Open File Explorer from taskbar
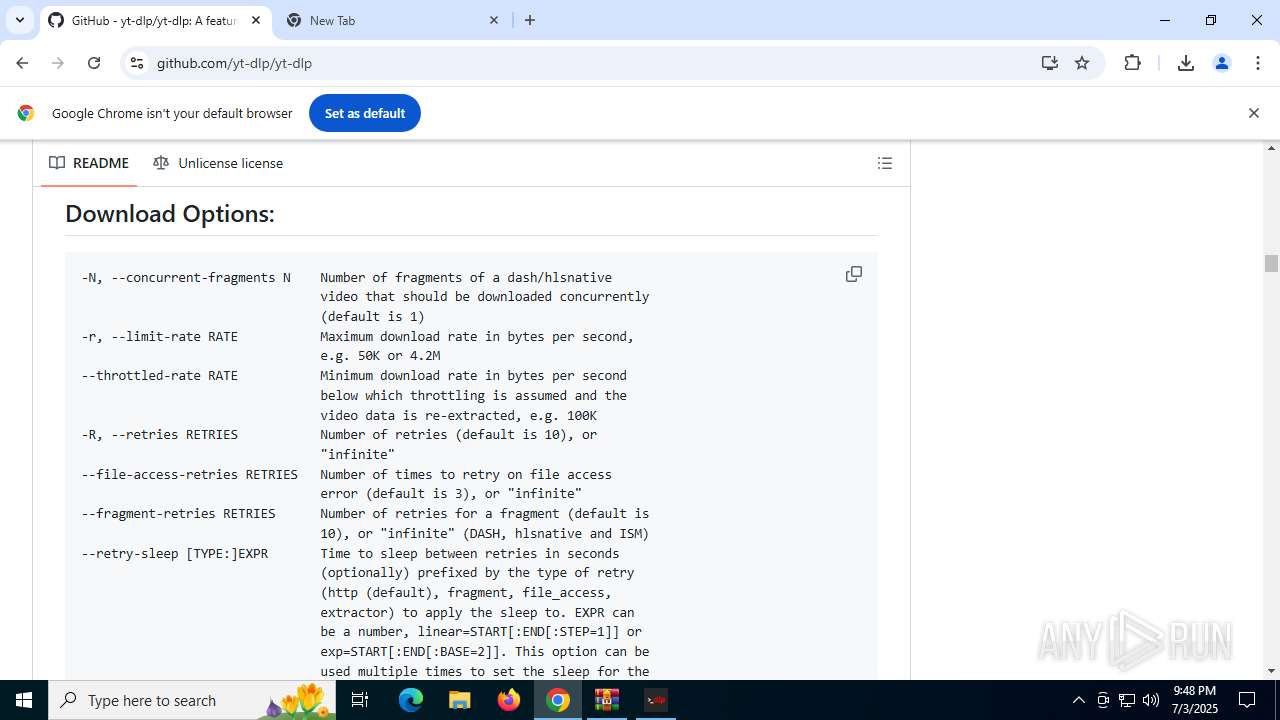1280x720 pixels. click(460, 700)
